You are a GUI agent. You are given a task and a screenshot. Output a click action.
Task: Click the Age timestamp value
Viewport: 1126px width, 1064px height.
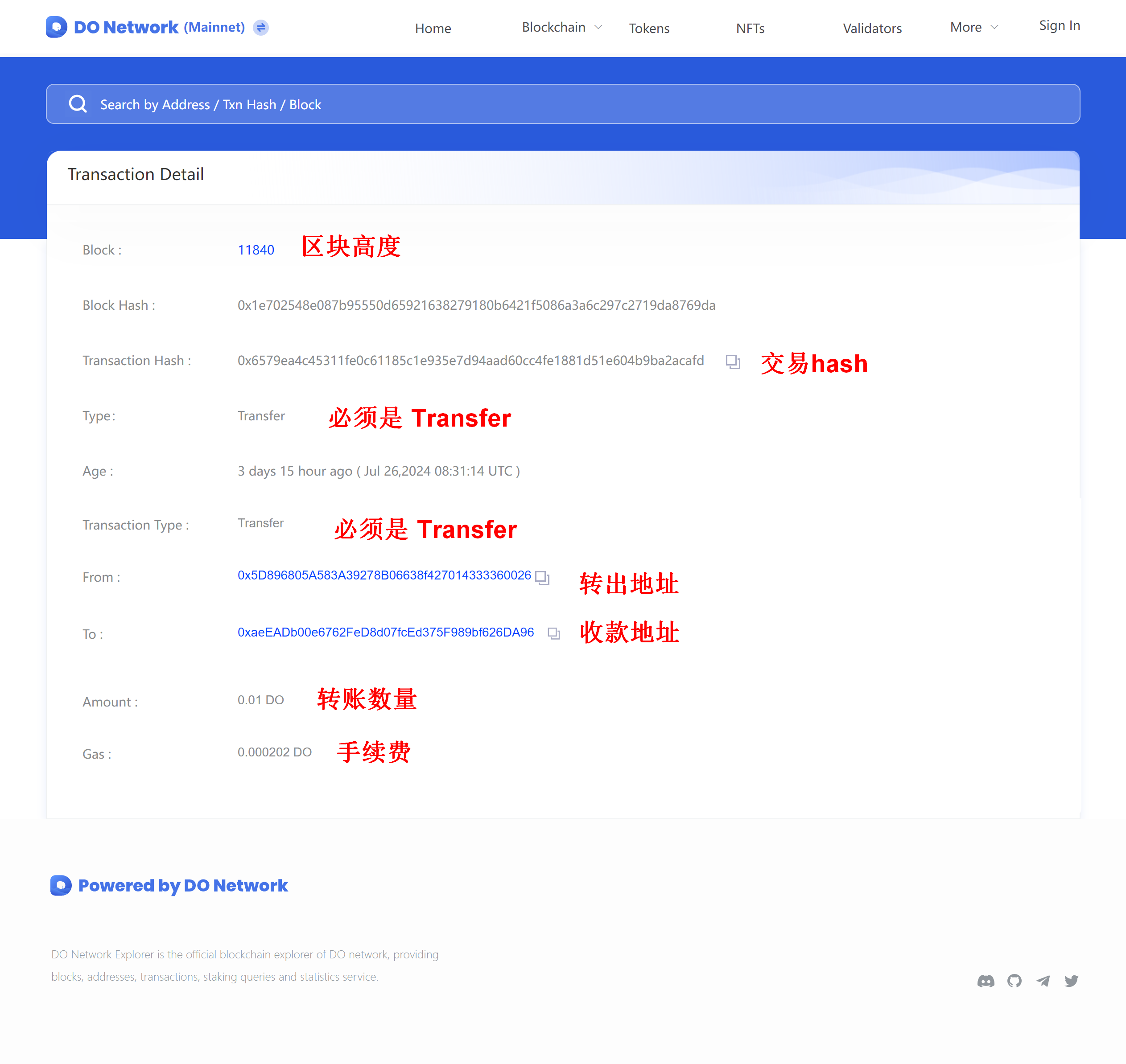[x=379, y=471]
